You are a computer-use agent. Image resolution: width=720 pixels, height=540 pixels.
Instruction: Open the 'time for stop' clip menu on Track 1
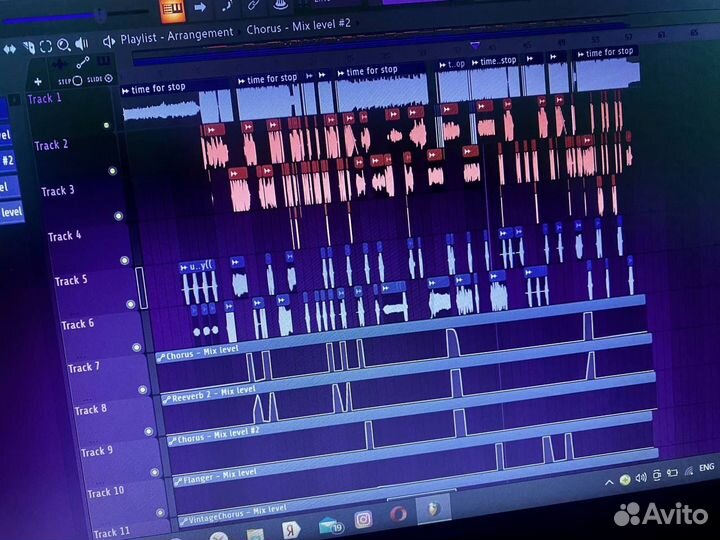tap(127, 89)
